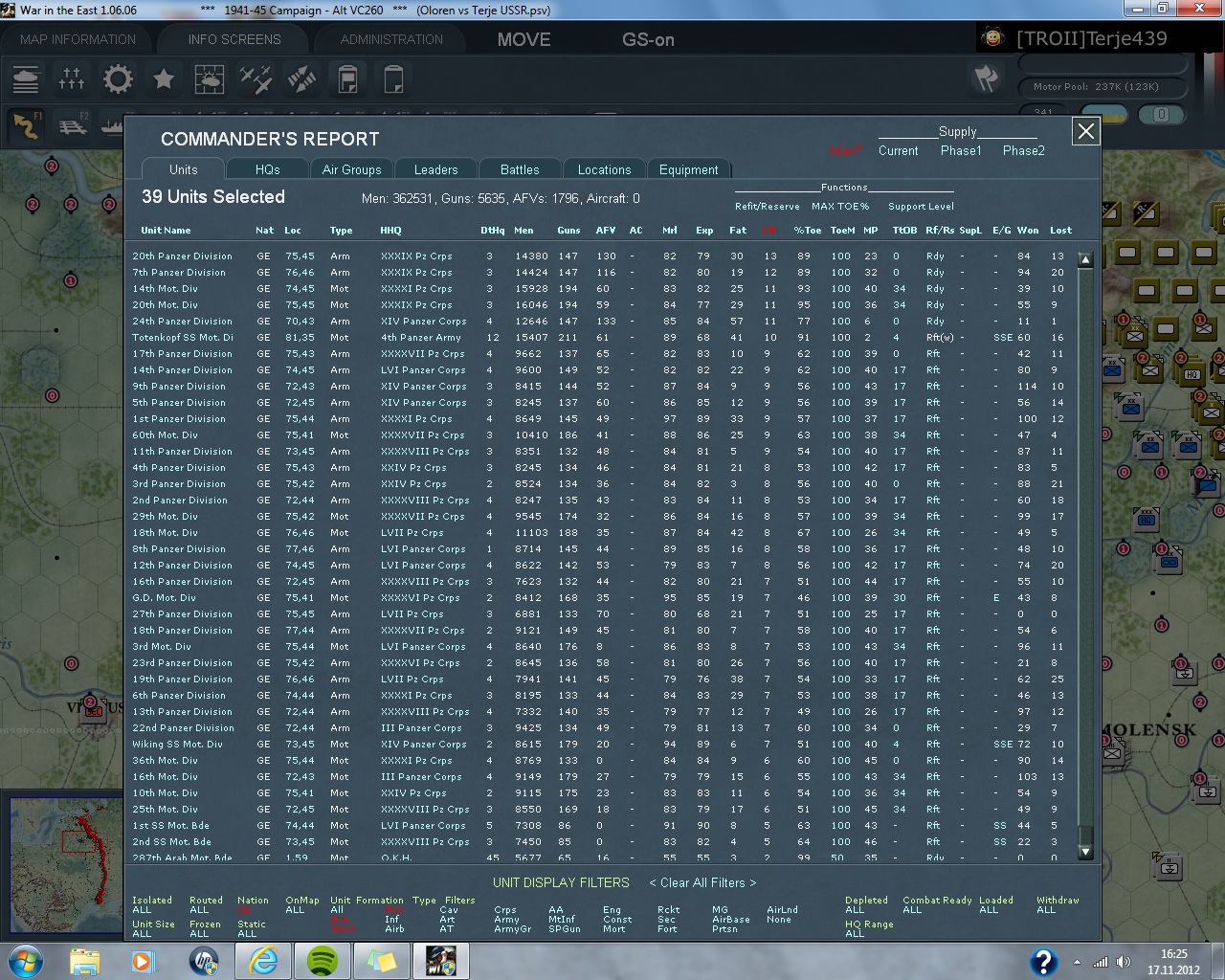Close the Commander's Report window
This screenshot has width=1225, height=980.
click(1086, 131)
